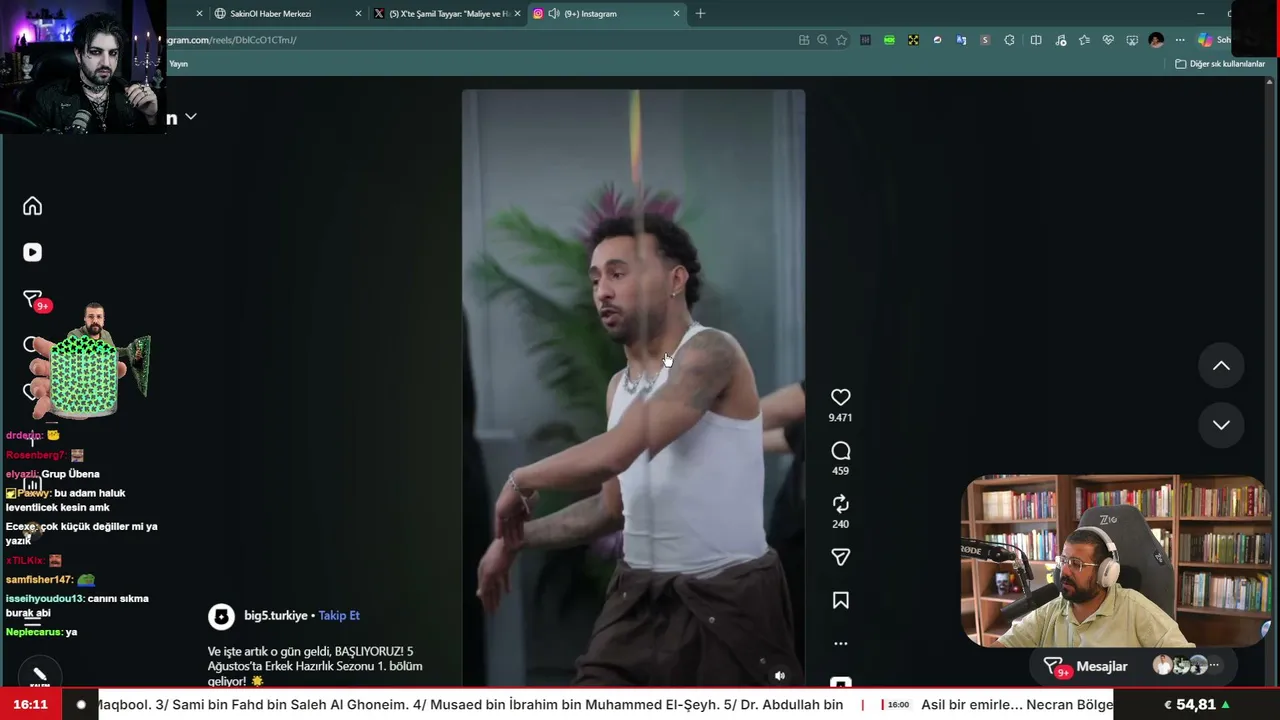
Task: Open the big5.turkiye profile link
Action: click(x=276, y=616)
